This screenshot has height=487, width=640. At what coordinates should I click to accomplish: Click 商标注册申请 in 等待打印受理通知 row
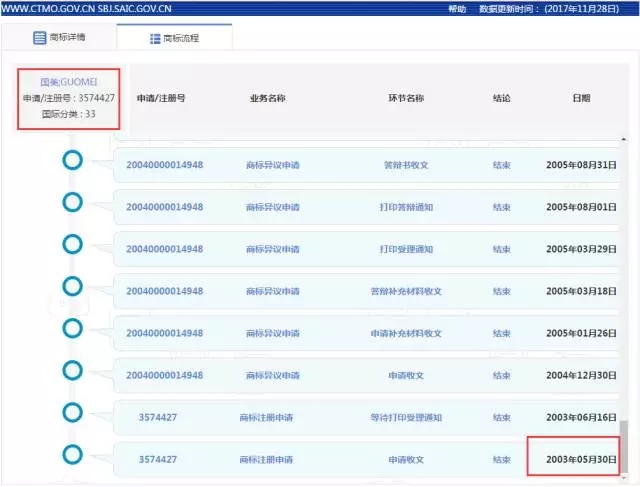(267, 417)
